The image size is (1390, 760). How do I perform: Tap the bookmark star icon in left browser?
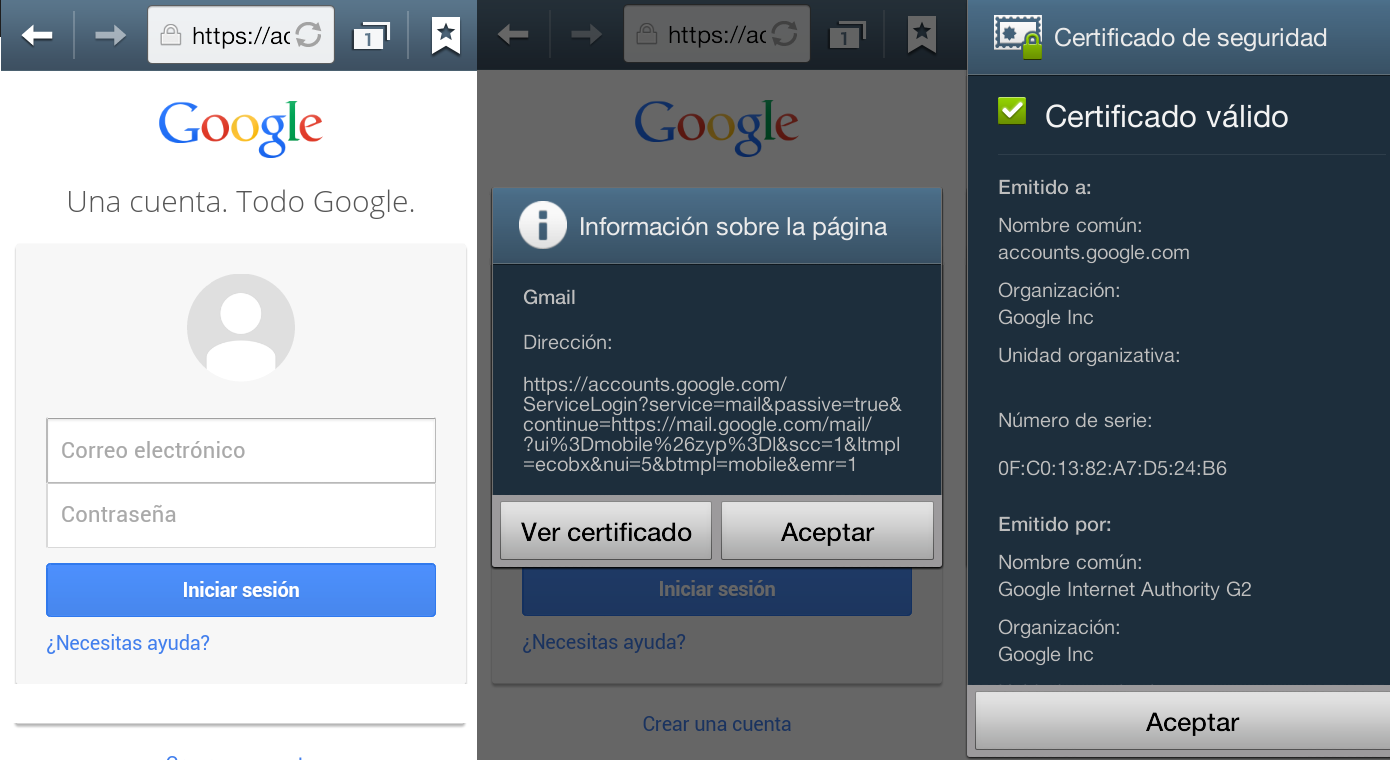tap(446, 35)
